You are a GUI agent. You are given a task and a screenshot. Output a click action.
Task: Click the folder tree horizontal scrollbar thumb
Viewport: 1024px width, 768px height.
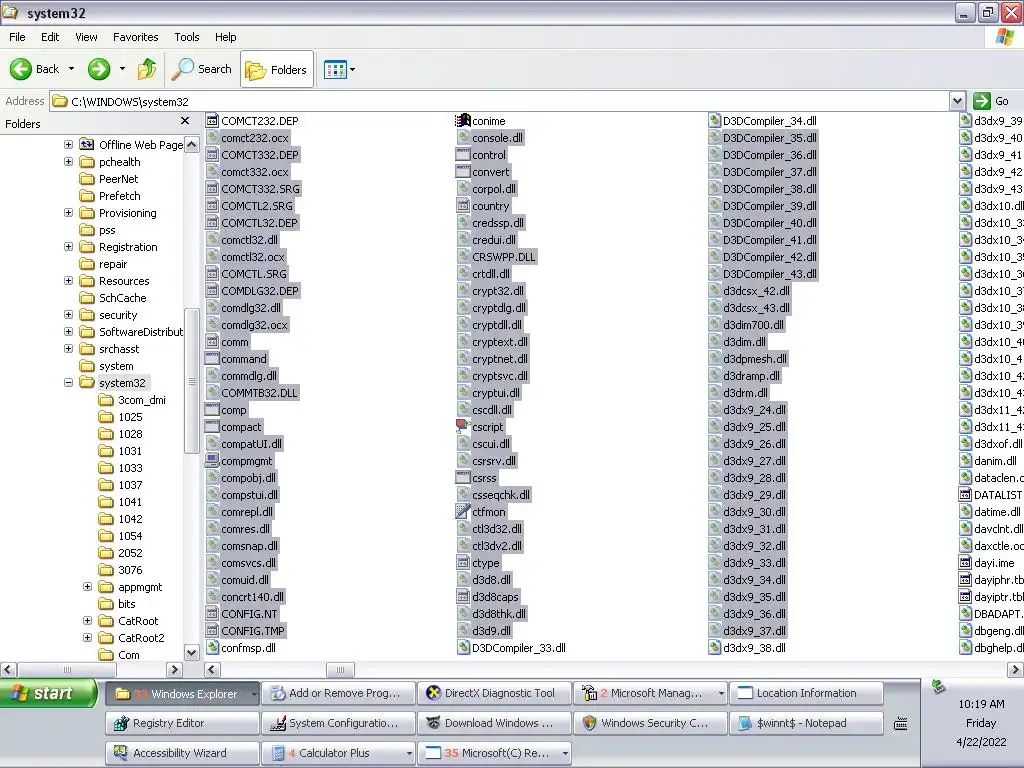point(66,669)
